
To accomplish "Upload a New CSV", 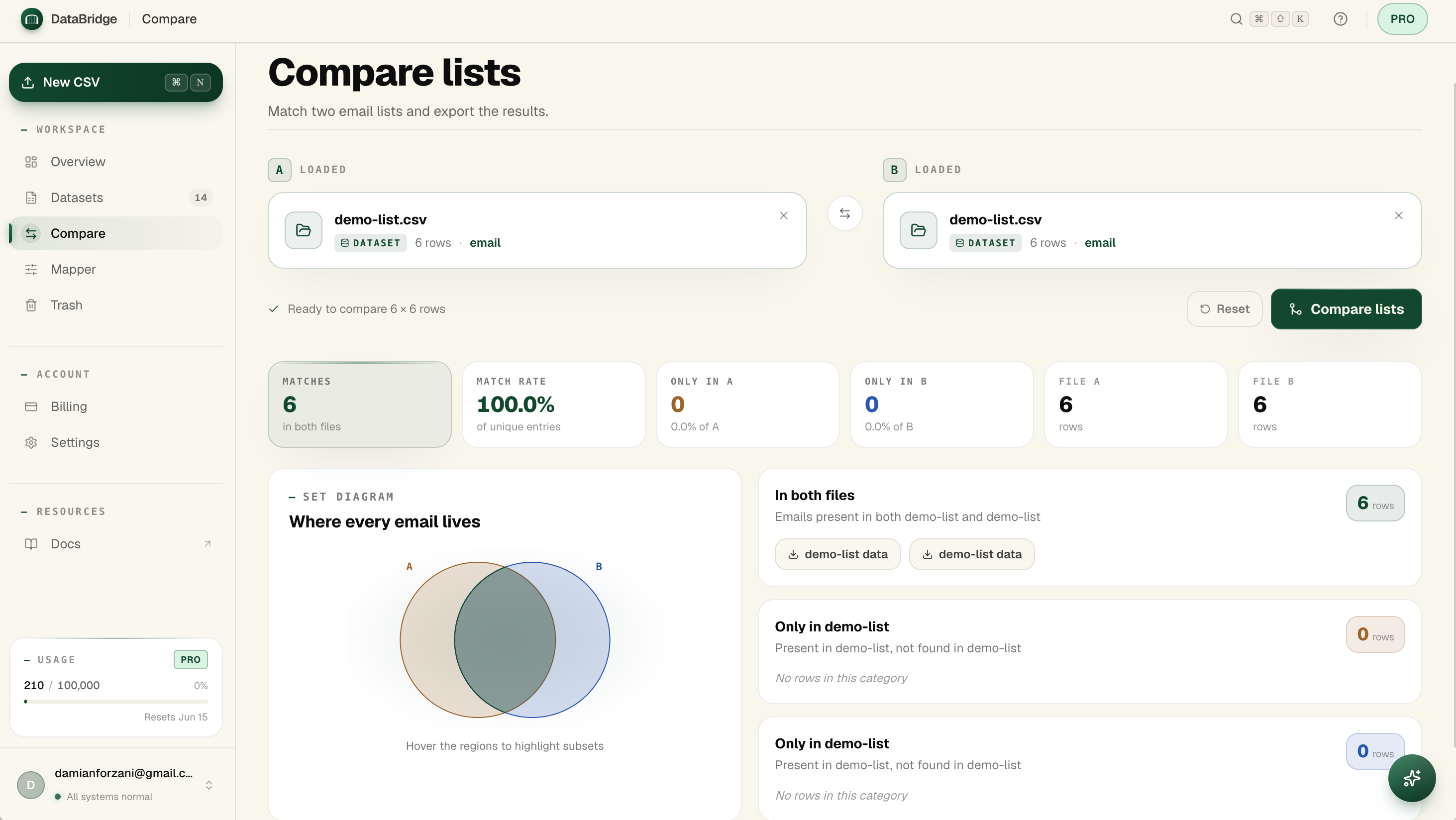I will click(x=116, y=83).
